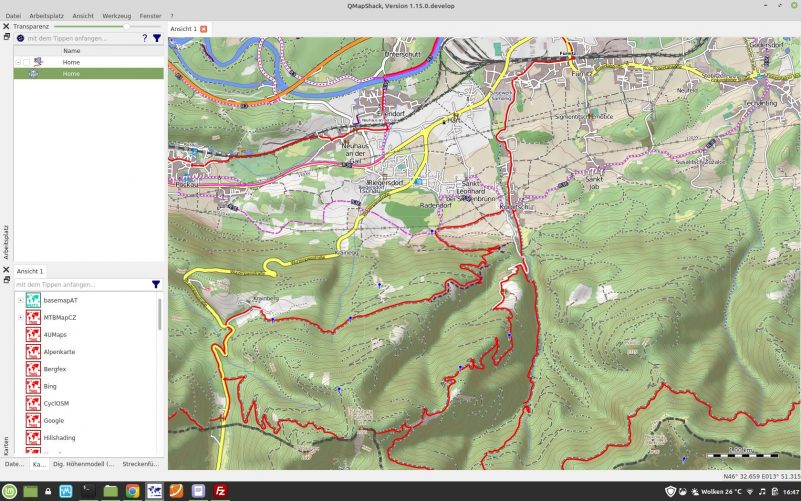Open the Linux Mint start menu
The width and height of the screenshot is (801, 501).
pos(10,491)
